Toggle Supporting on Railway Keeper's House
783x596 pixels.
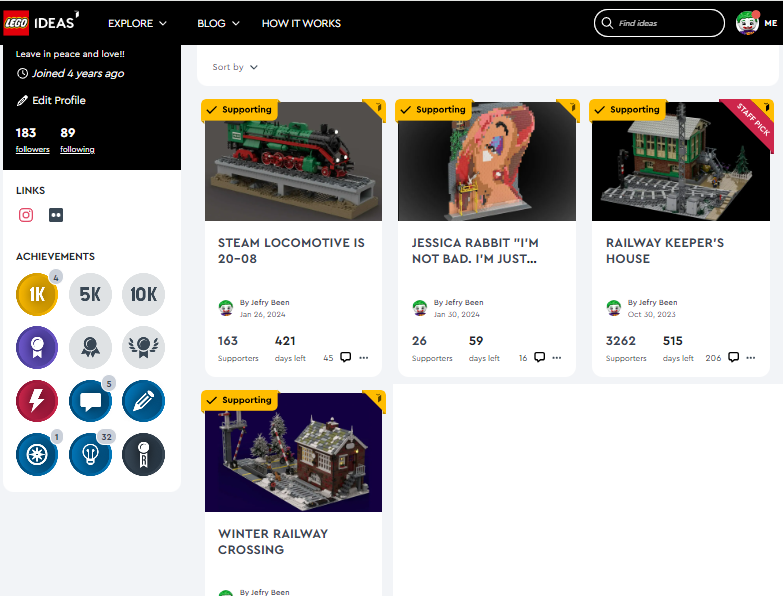pyautogui.click(x=628, y=110)
